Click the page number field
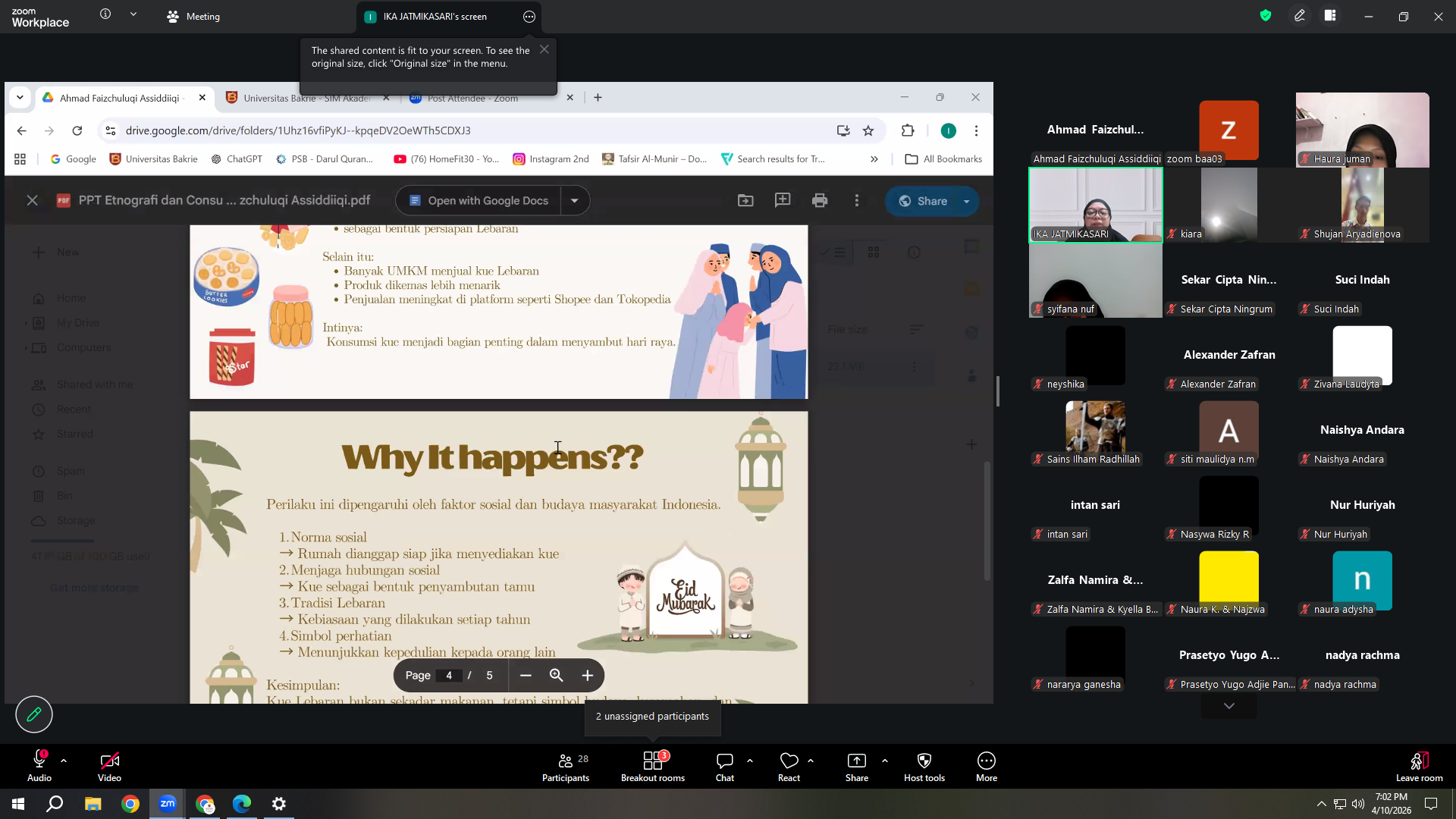 (x=449, y=675)
